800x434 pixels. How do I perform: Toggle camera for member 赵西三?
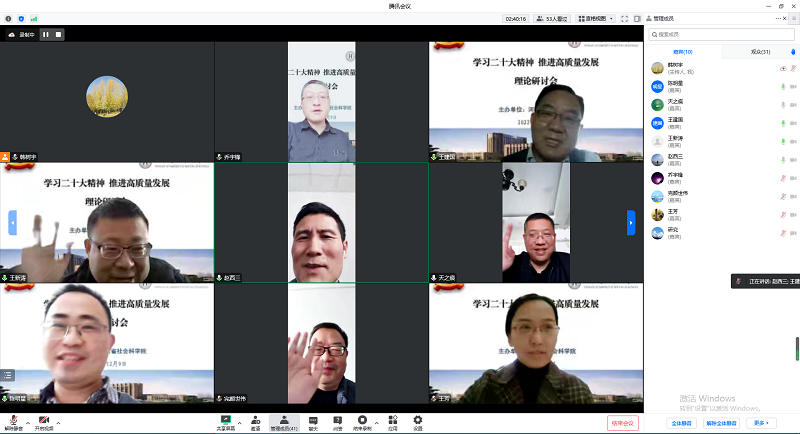[793, 159]
